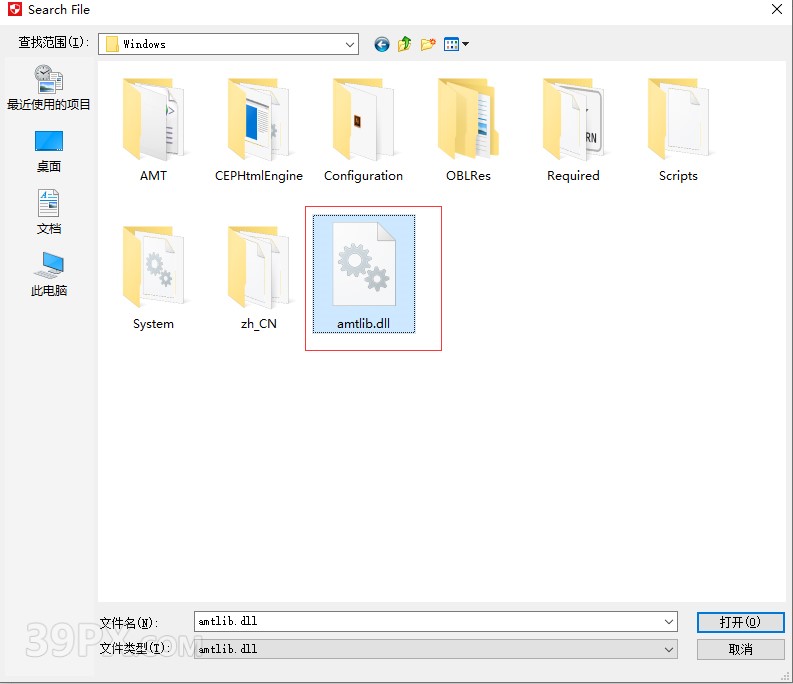The height and width of the screenshot is (684, 793).
Task: Open the OBLRes folder
Action: [x=468, y=131]
